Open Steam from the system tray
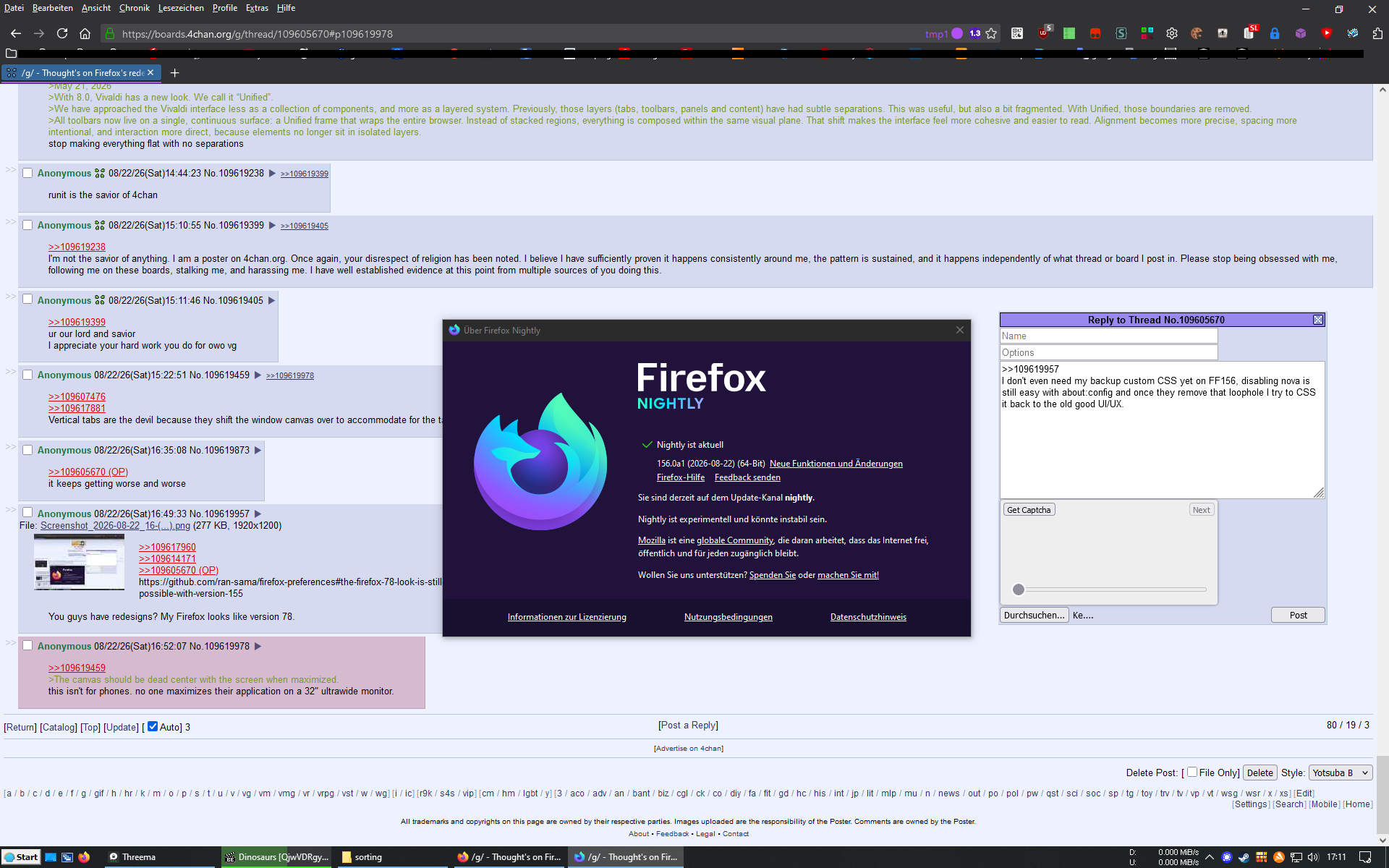 point(1244,857)
